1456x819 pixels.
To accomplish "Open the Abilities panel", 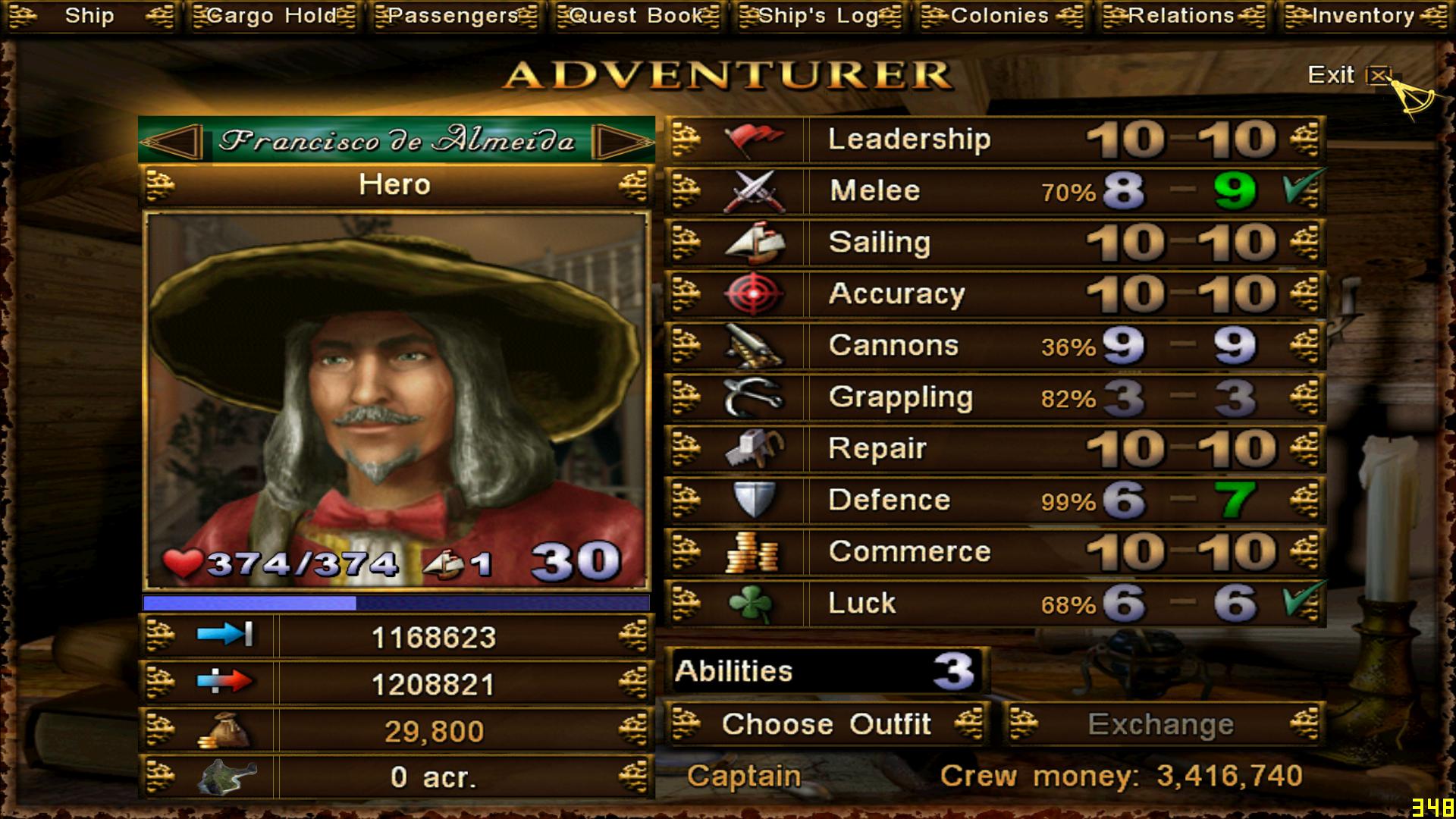I will coord(827,671).
